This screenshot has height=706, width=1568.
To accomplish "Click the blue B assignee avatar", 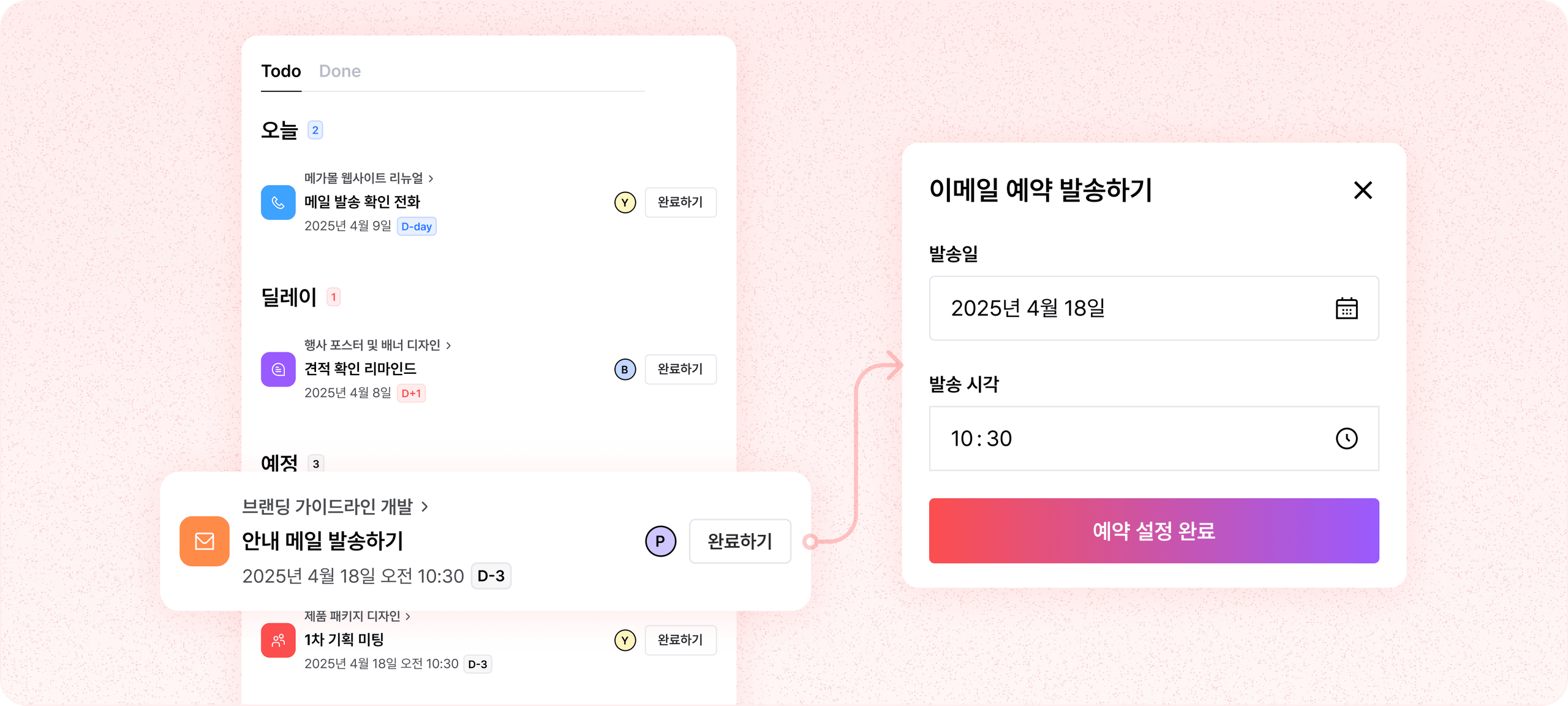I will coord(625,370).
